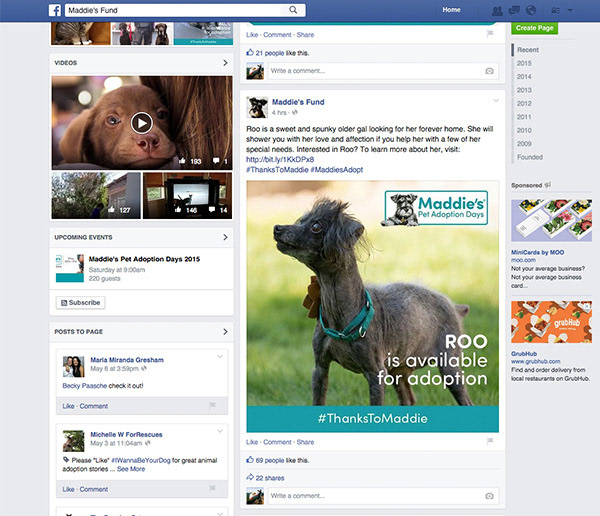The image size is (600, 516).
Task: Jump to 2013 in timeline
Action: (x=524, y=90)
